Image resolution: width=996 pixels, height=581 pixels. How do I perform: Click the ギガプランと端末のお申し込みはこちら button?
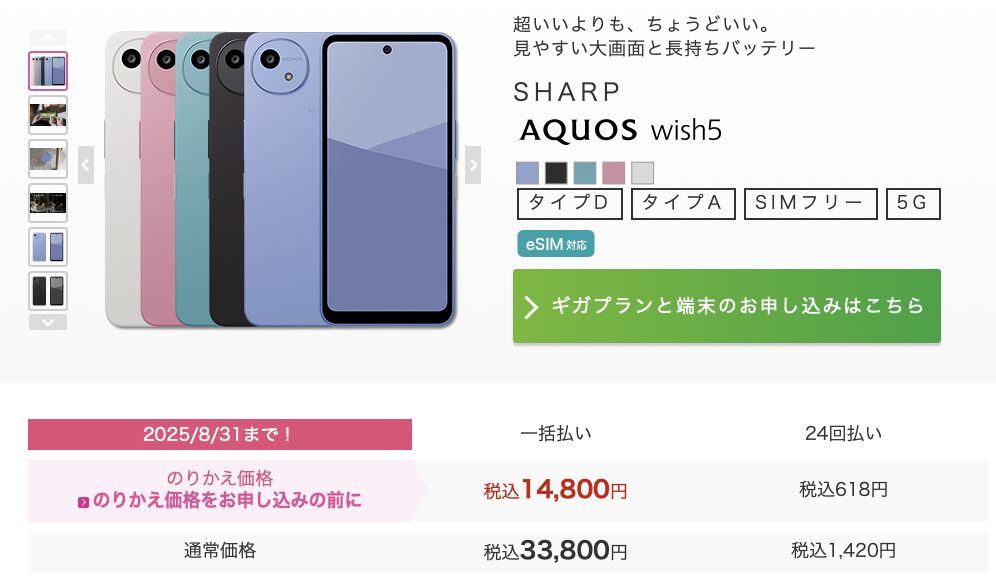tap(727, 306)
